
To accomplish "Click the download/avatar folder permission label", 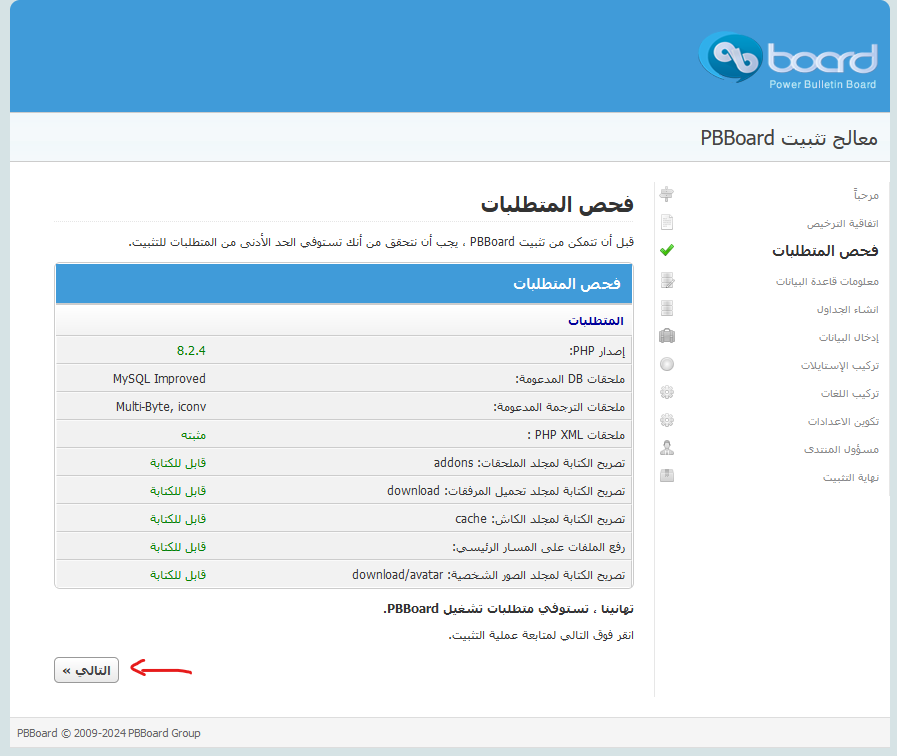I will 489,575.
